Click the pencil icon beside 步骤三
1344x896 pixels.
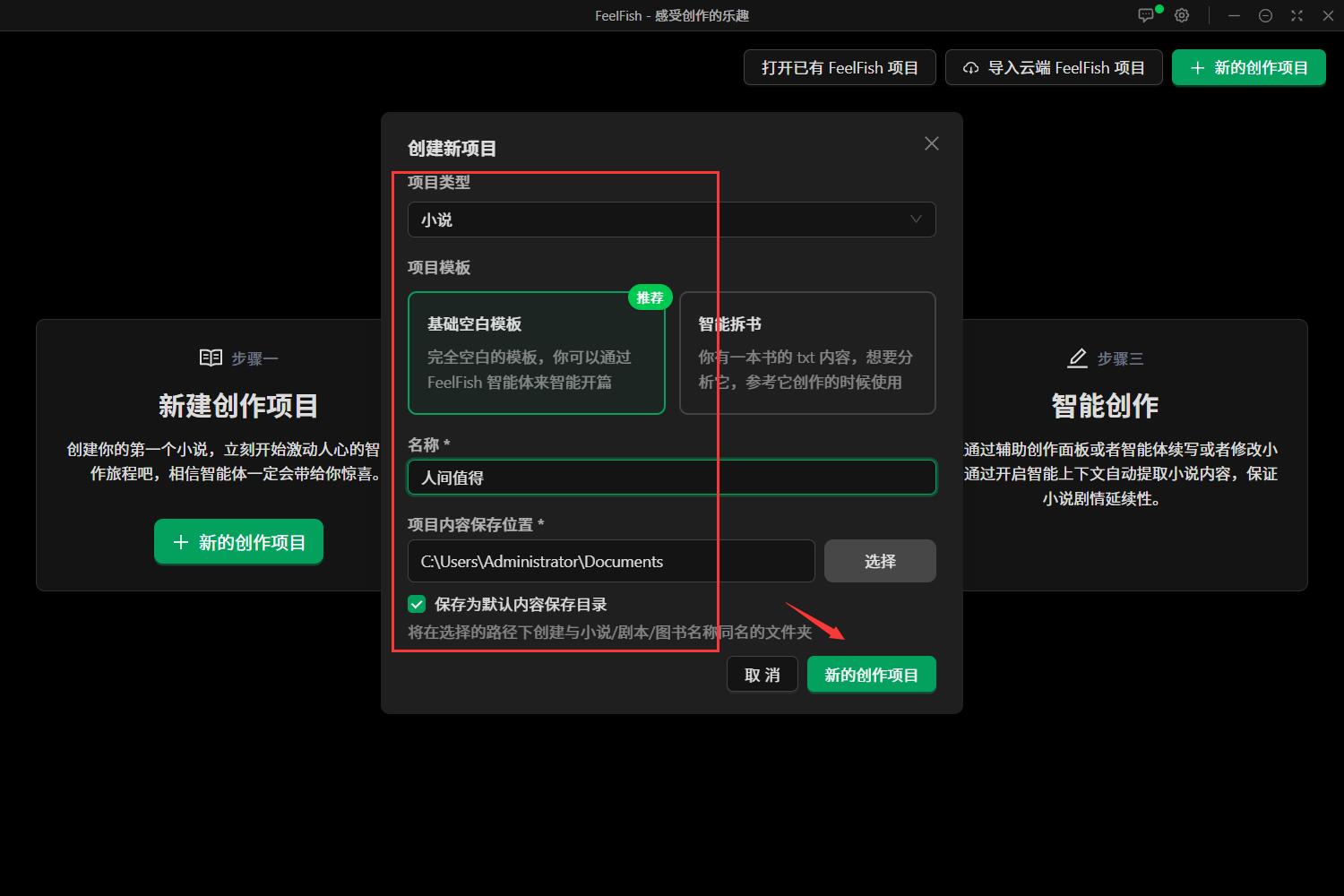click(x=1077, y=358)
